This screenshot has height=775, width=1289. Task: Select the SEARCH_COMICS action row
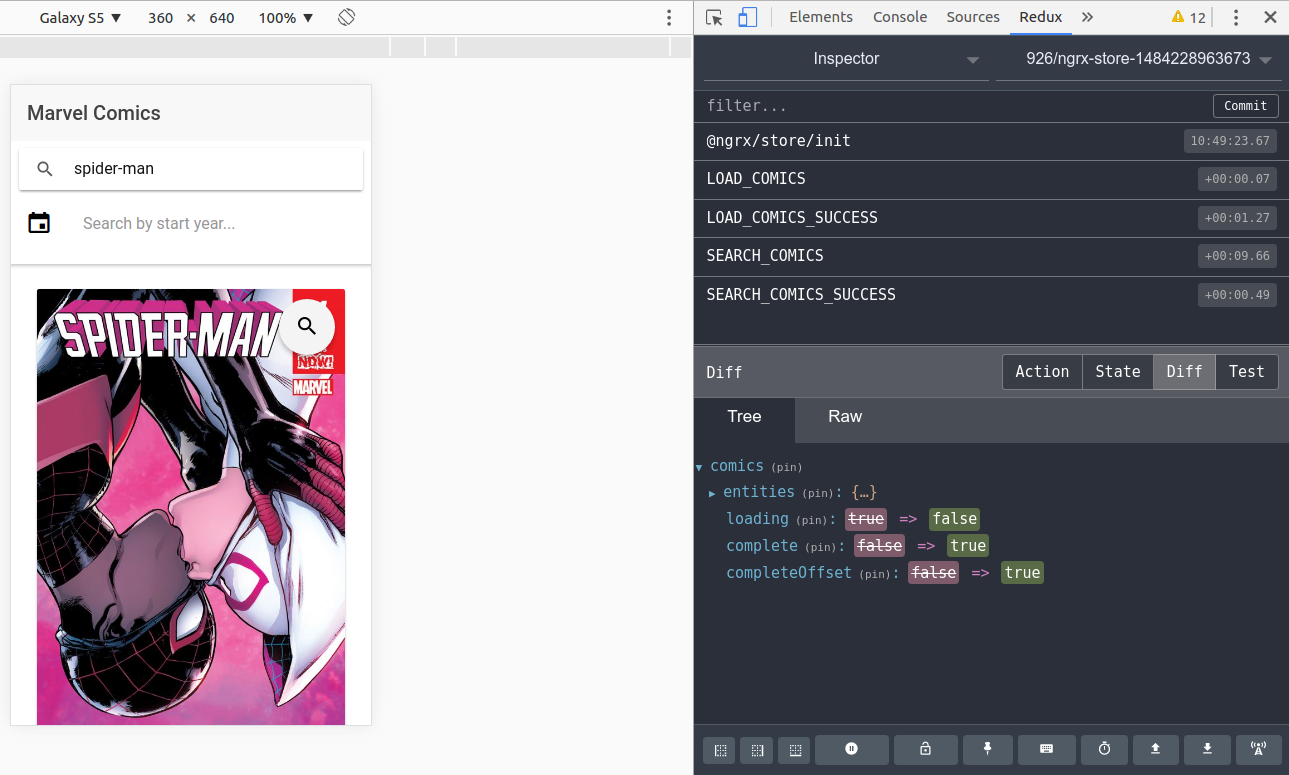(x=991, y=256)
